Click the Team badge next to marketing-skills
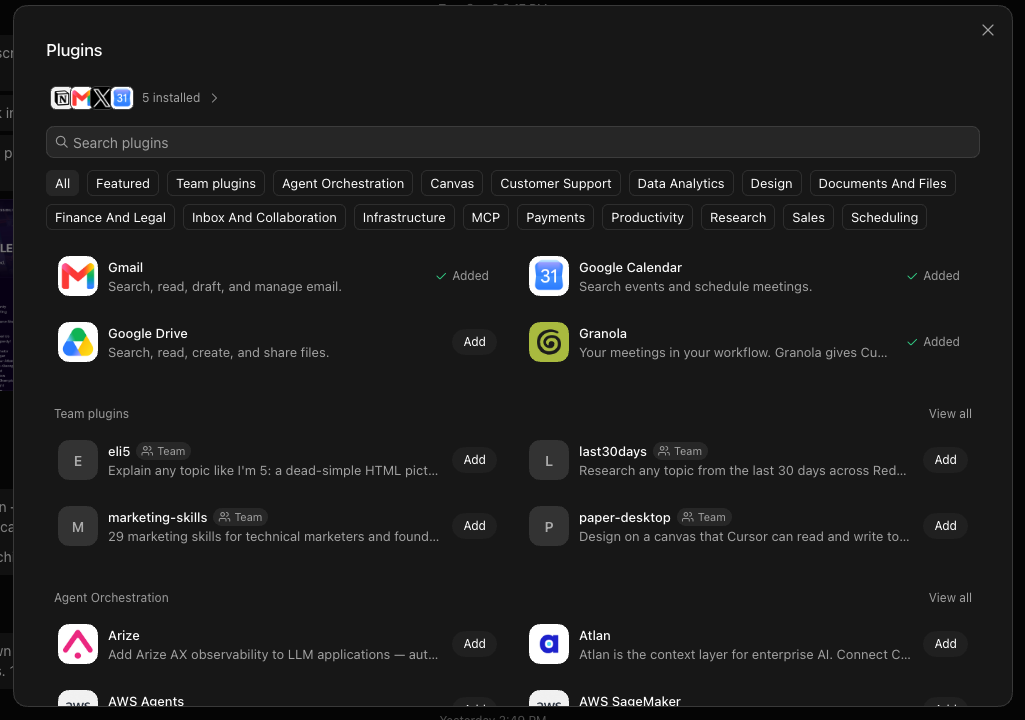The image size is (1025, 720). click(241, 517)
